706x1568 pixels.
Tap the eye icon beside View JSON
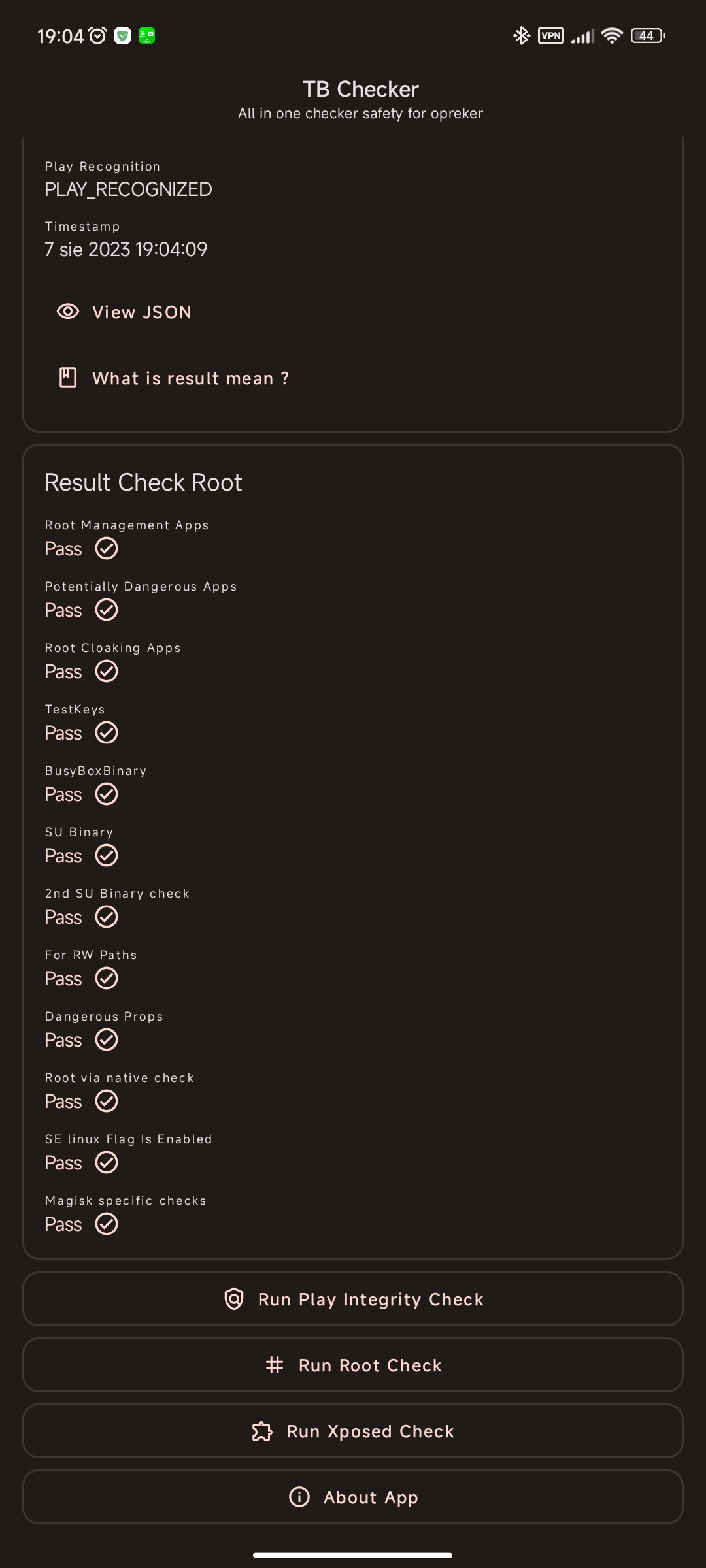[68, 312]
